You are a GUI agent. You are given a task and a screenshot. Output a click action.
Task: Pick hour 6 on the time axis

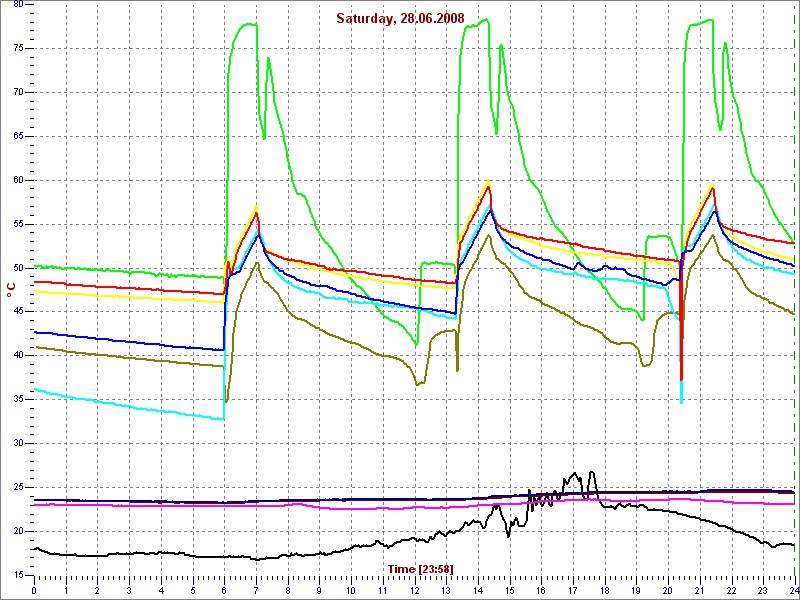224,590
